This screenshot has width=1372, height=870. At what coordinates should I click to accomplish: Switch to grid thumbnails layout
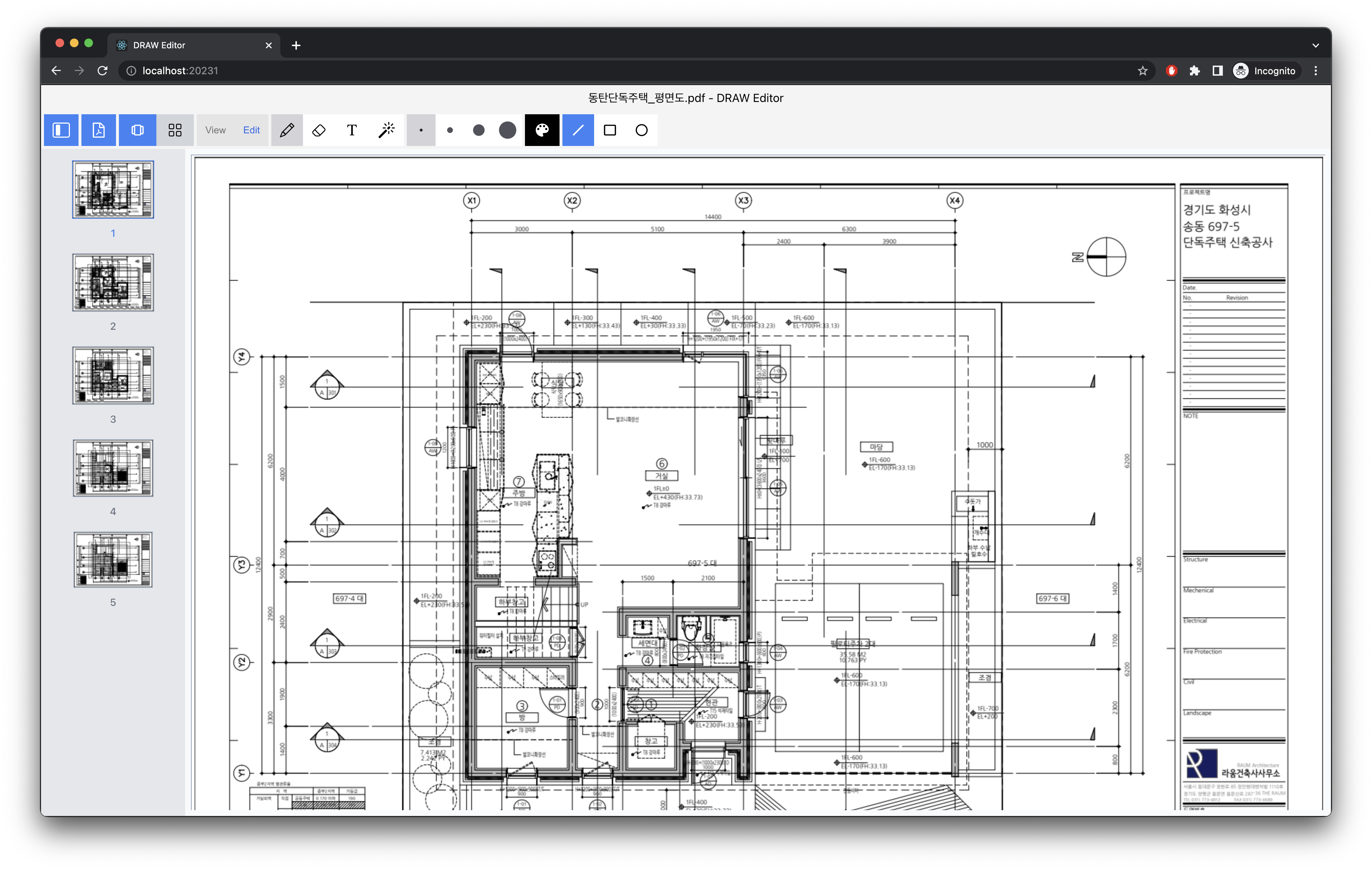click(x=175, y=130)
